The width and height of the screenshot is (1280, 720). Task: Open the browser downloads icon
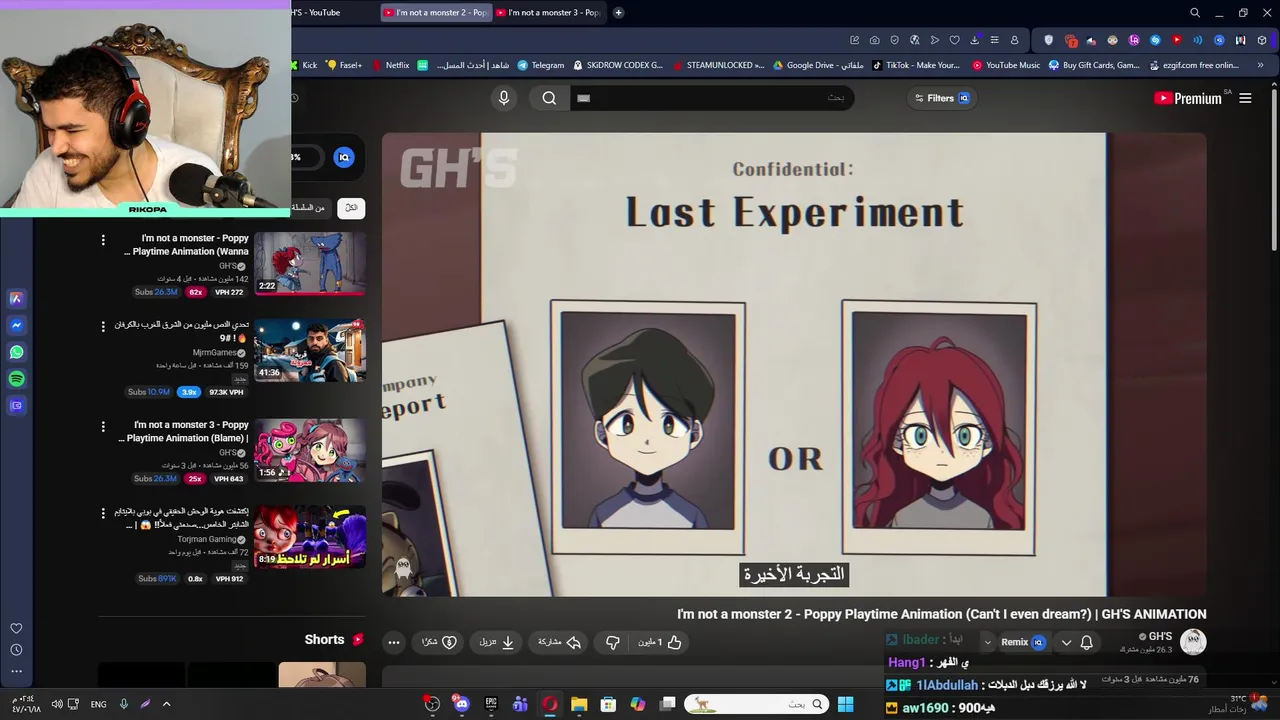(x=975, y=40)
